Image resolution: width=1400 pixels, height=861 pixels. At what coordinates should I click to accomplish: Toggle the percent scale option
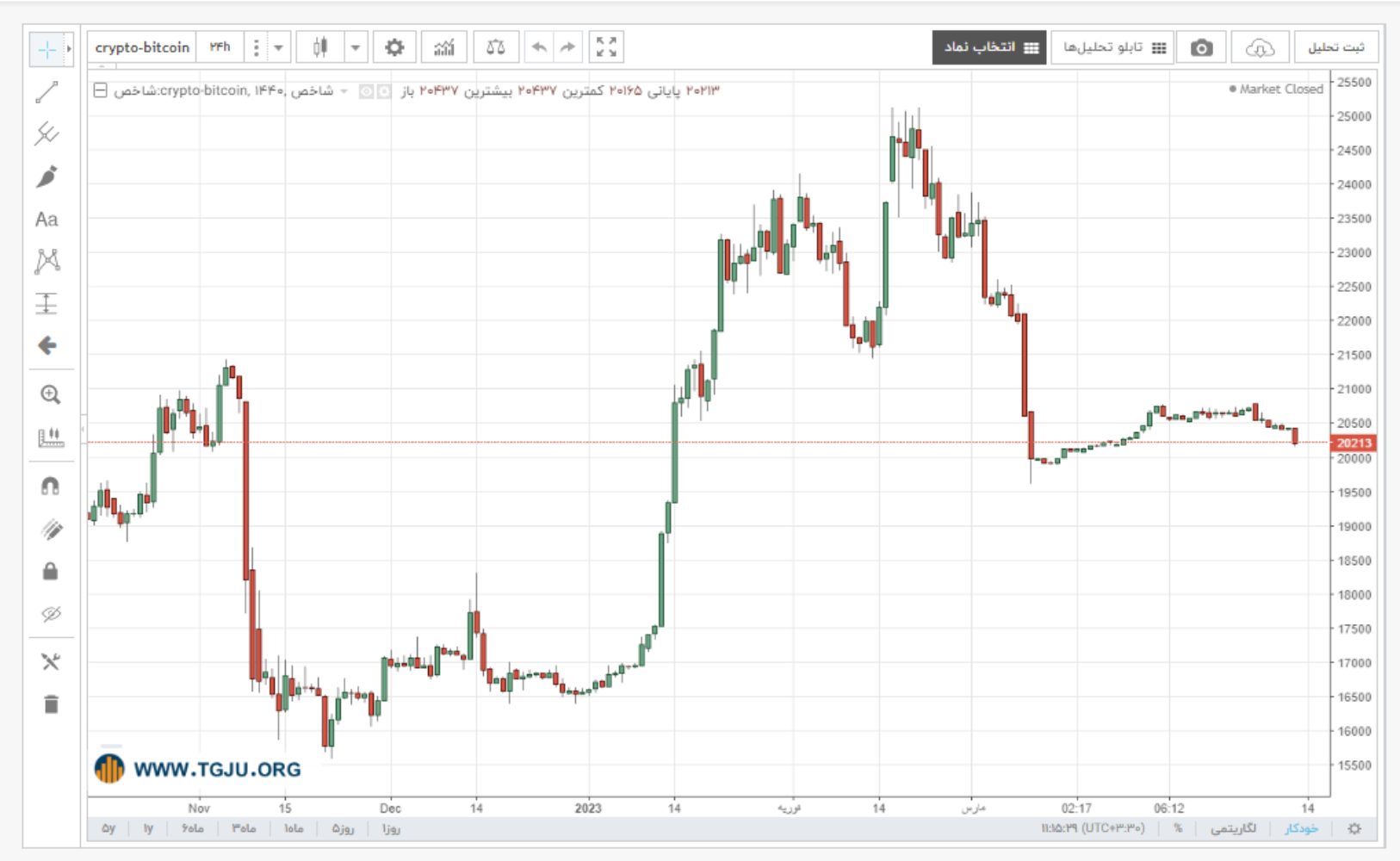pos(1178,828)
